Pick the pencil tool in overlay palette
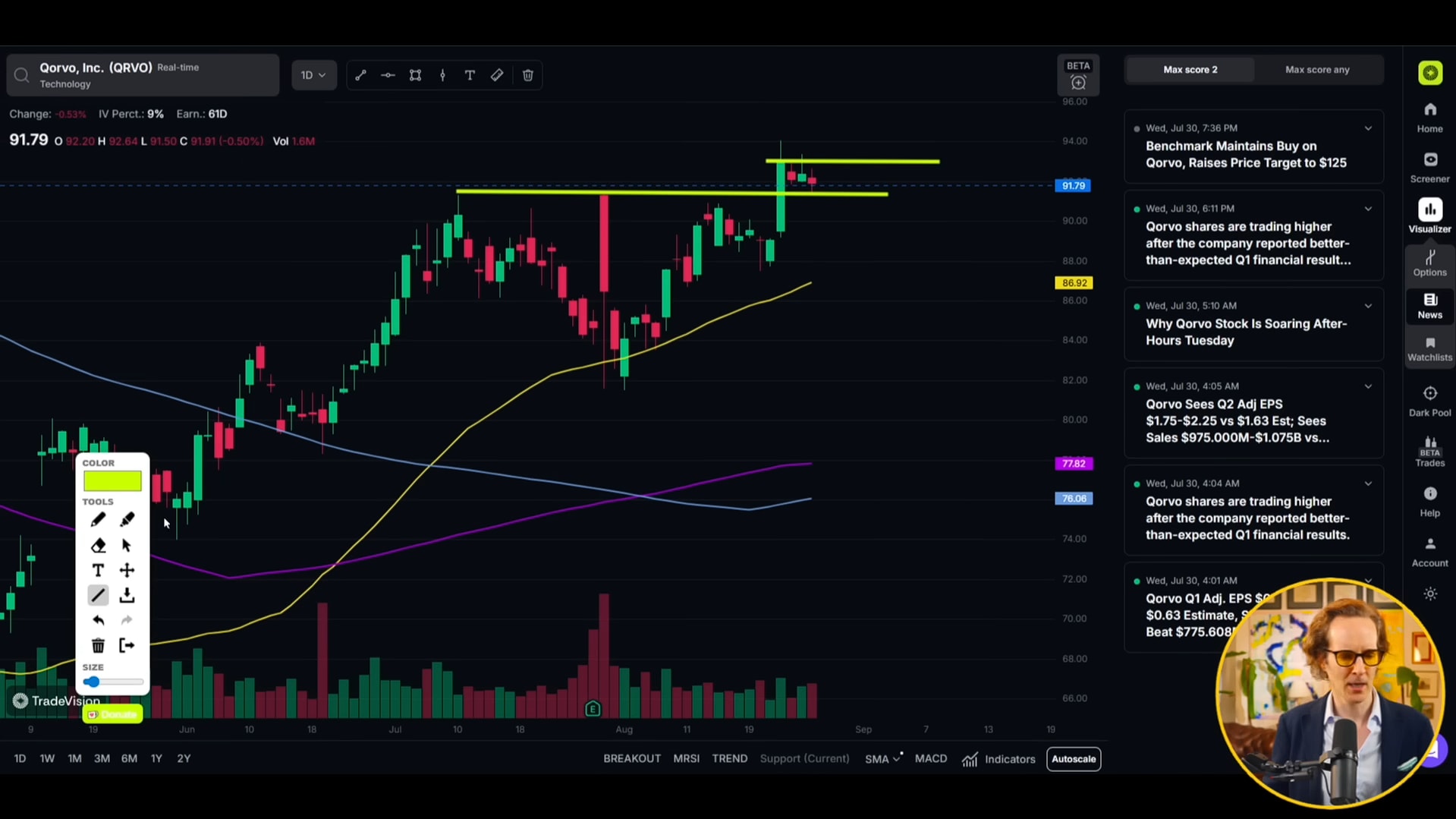 coord(98,520)
